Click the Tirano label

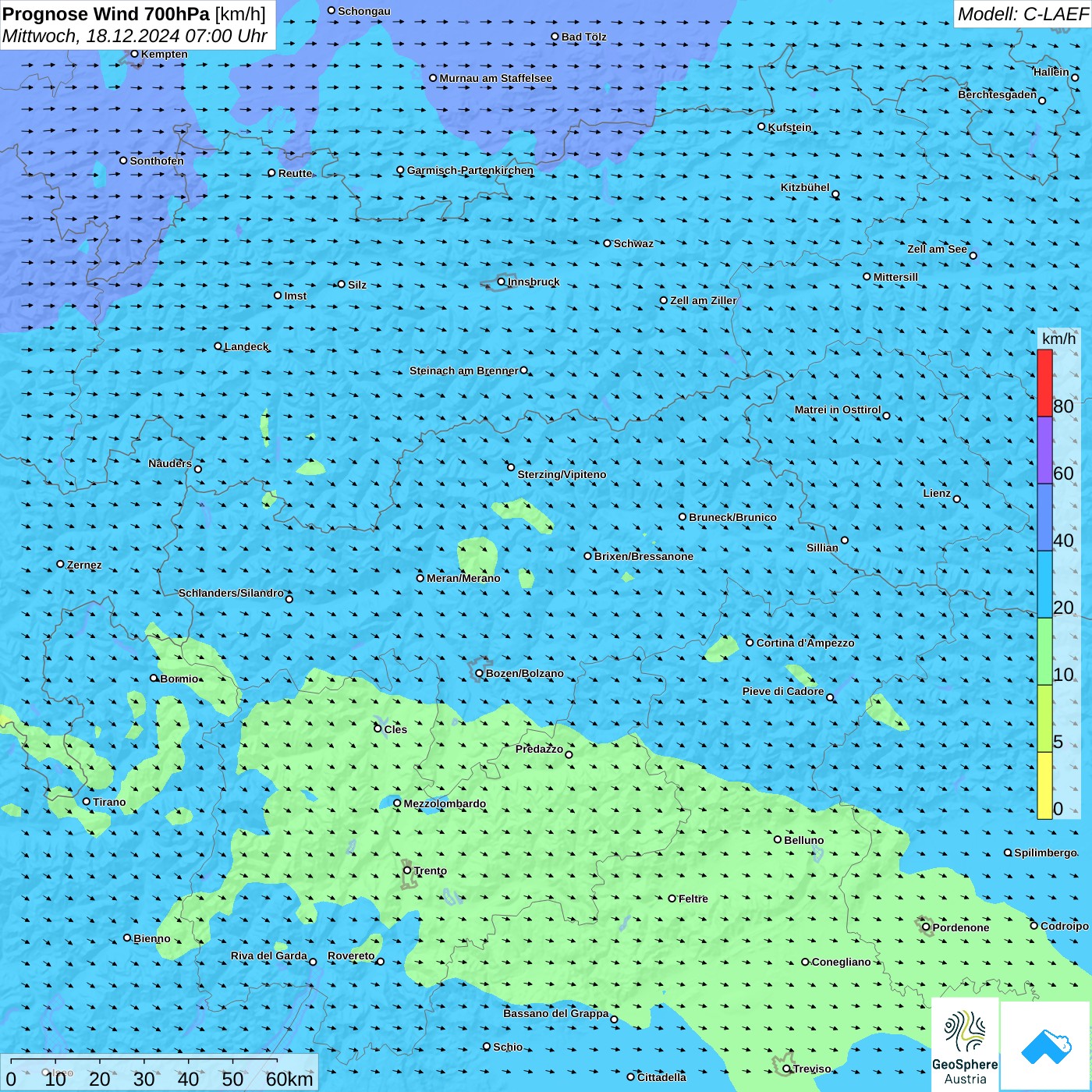(109, 802)
